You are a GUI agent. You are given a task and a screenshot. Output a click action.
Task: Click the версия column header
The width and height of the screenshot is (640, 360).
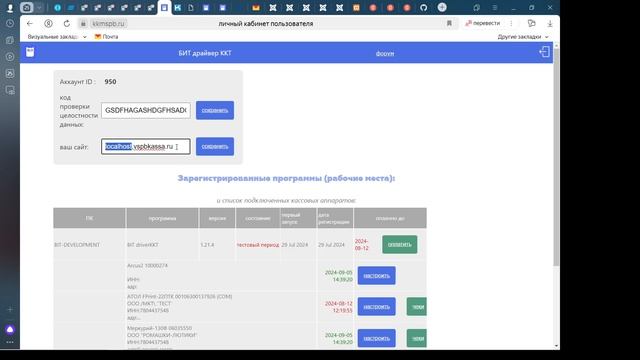(x=217, y=218)
